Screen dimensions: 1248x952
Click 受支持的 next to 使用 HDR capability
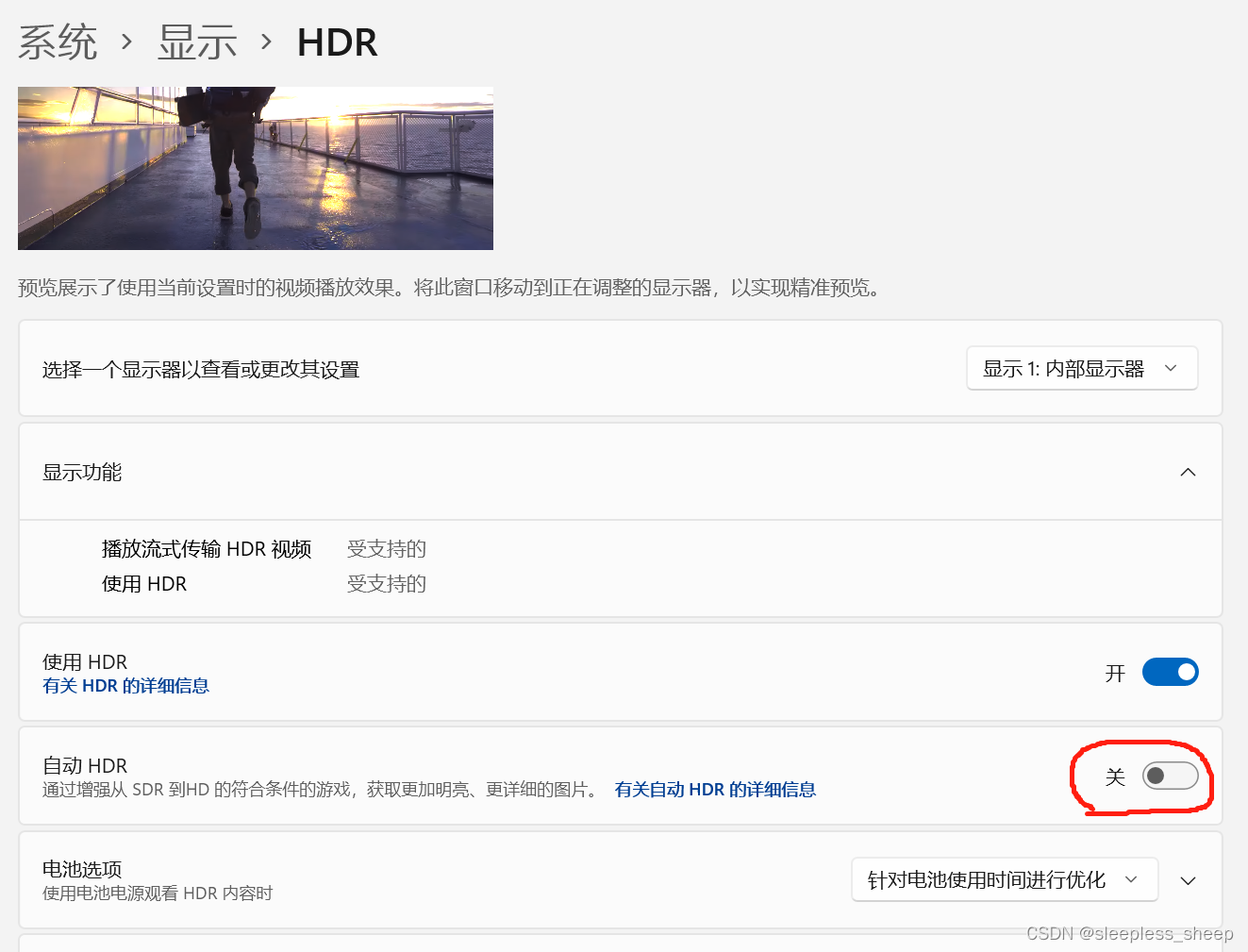(387, 584)
